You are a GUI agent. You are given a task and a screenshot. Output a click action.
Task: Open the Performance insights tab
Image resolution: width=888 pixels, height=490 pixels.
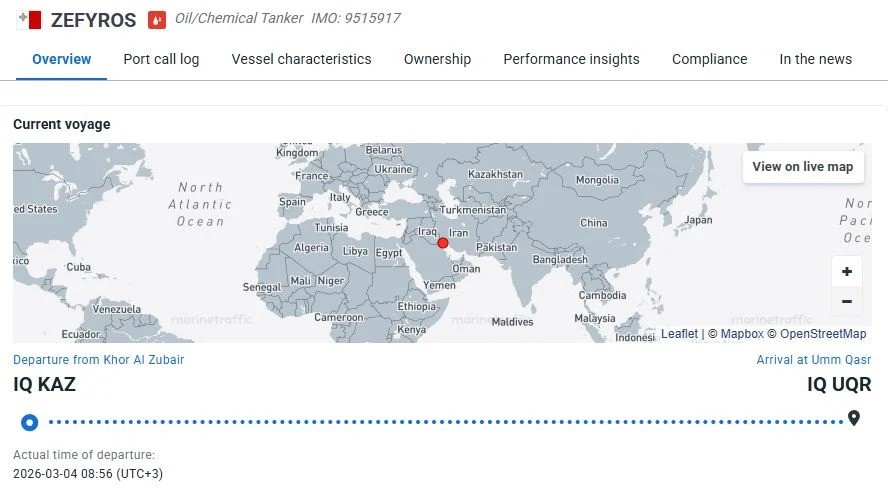pos(571,59)
